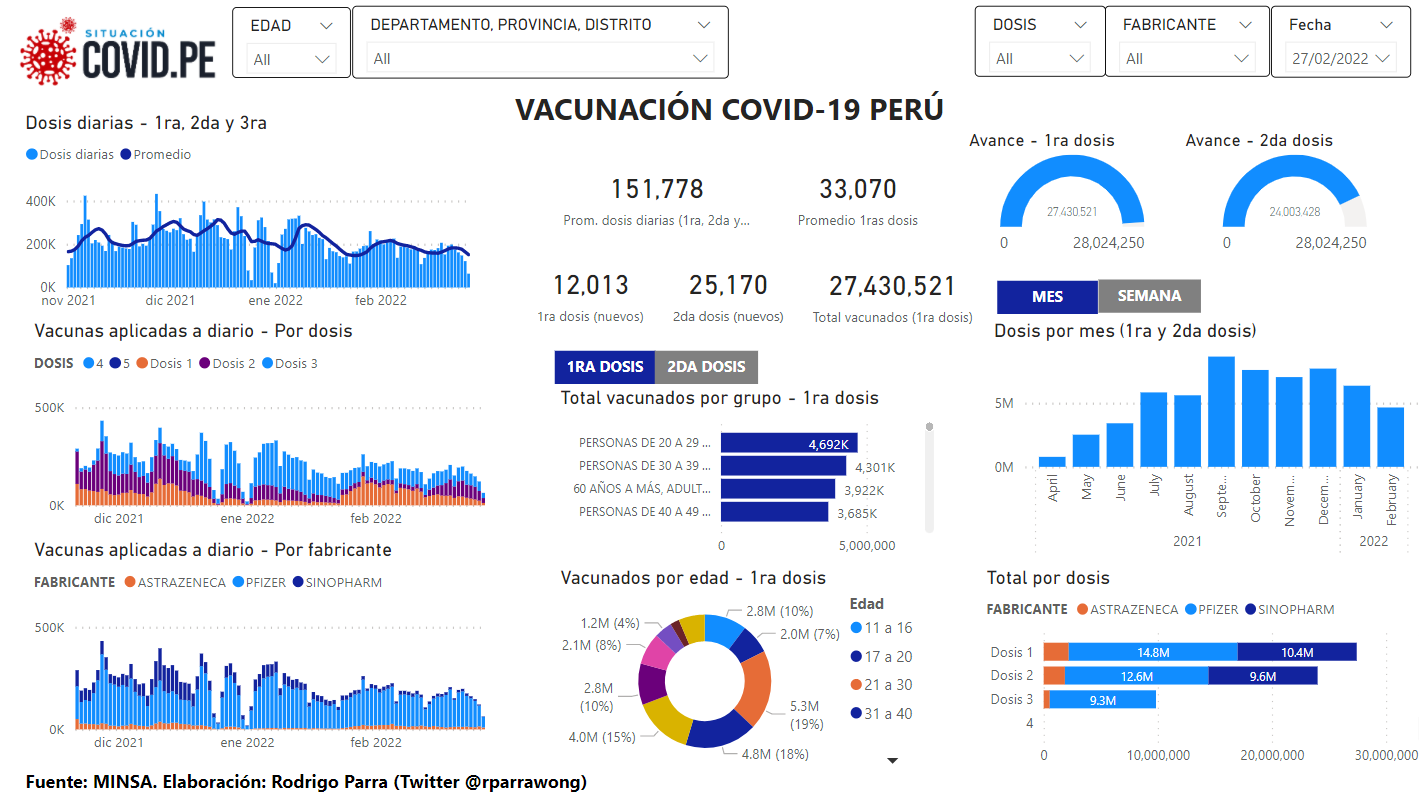The height and width of the screenshot is (798, 1419).
Task: Select the '11 a 16' age legend item
Action: [881, 628]
